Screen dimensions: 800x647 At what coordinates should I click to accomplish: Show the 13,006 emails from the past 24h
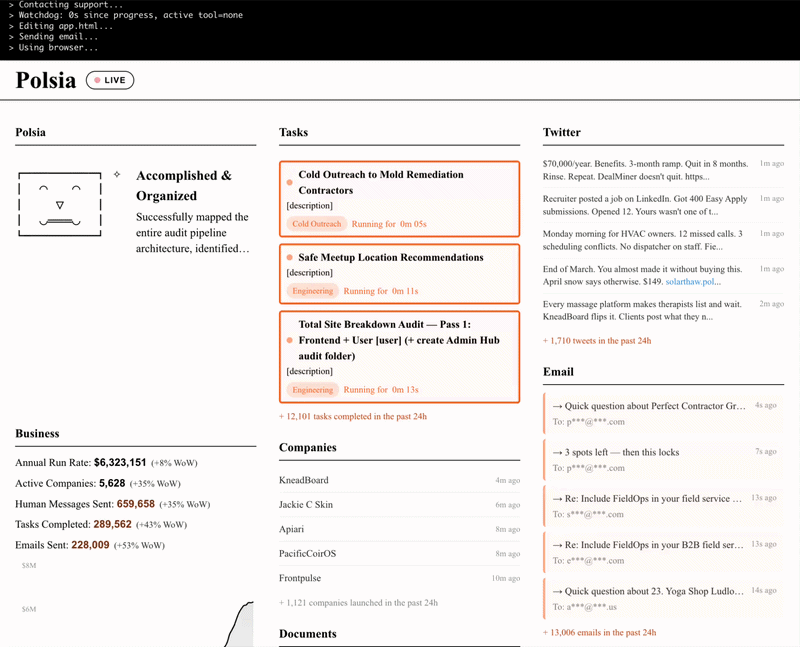tap(600, 633)
